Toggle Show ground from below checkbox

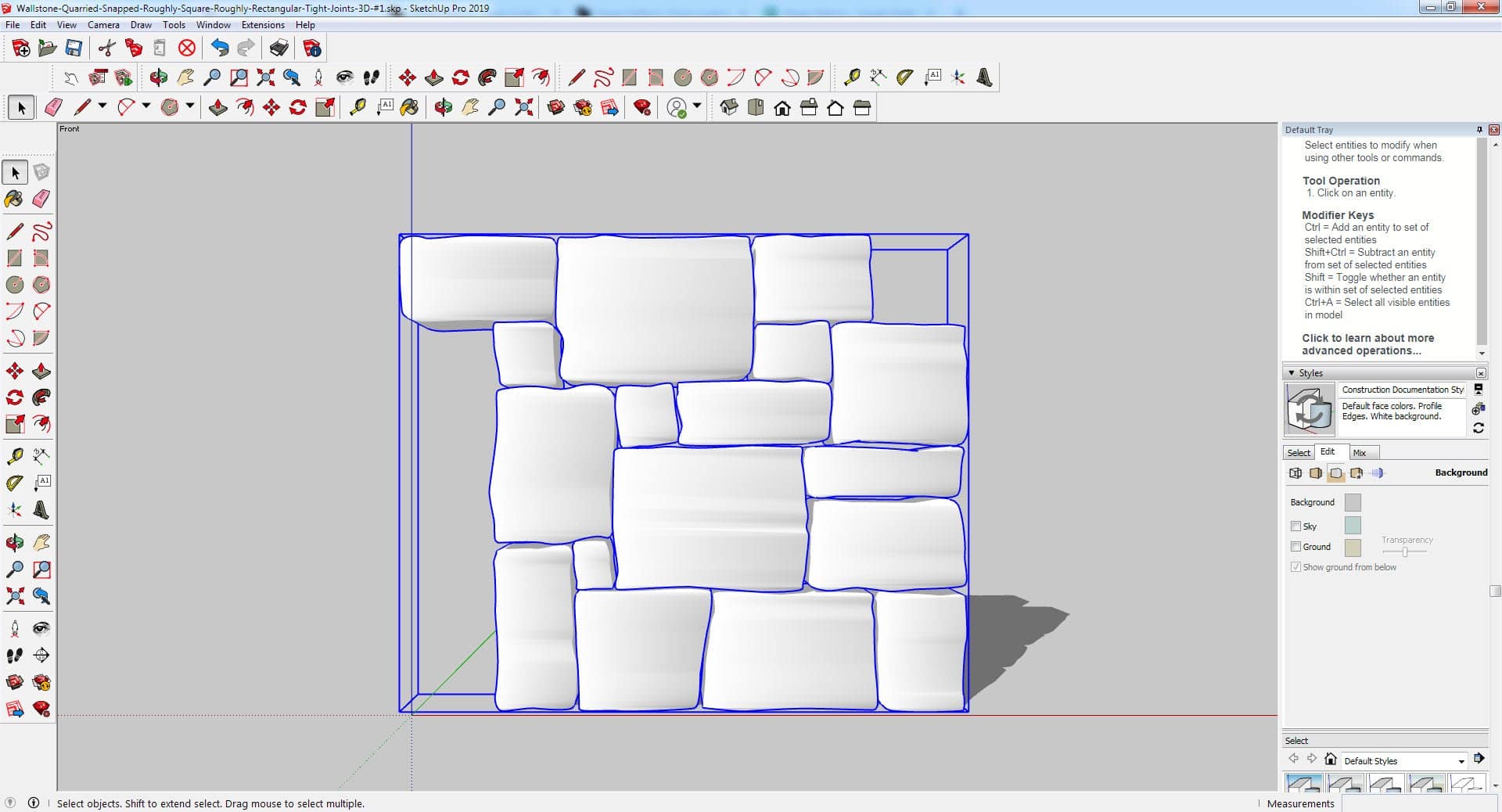tap(1295, 567)
